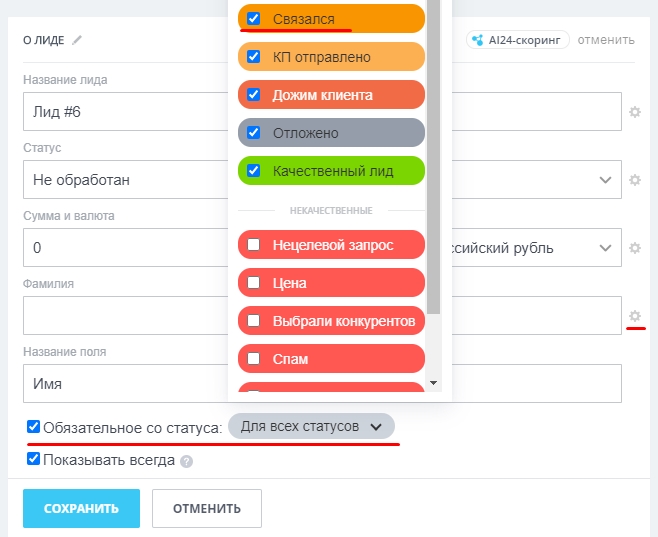Open the Статус dropdown chevron

click(x=605, y=180)
